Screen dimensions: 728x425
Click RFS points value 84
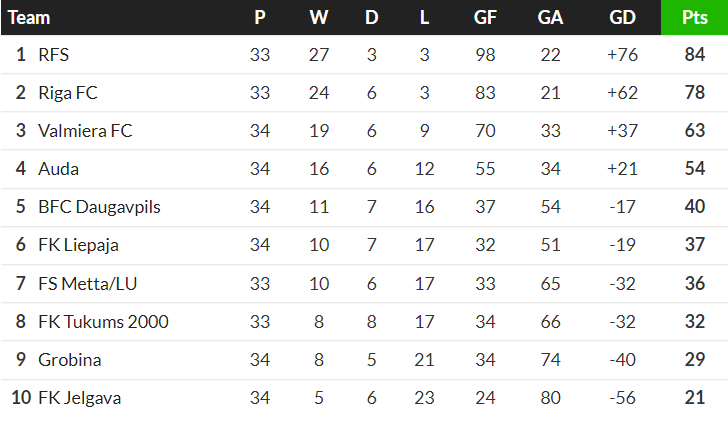coord(695,55)
